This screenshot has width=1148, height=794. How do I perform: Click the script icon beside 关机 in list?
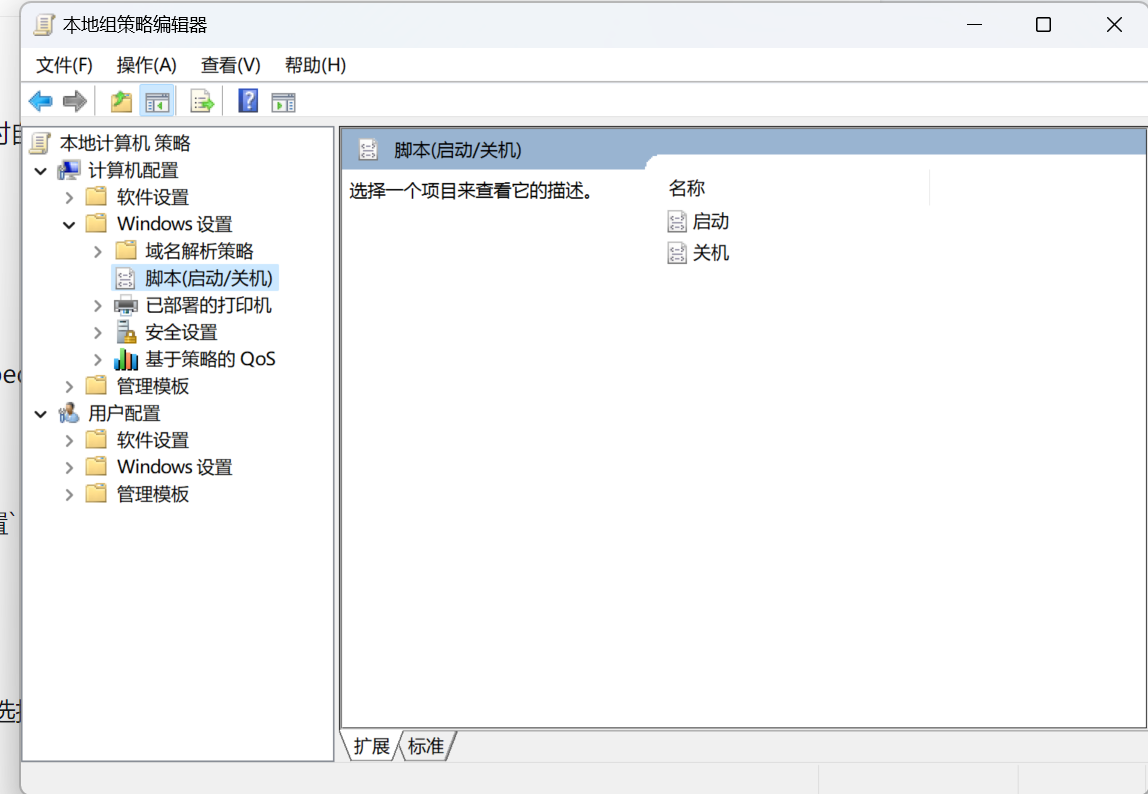677,253
